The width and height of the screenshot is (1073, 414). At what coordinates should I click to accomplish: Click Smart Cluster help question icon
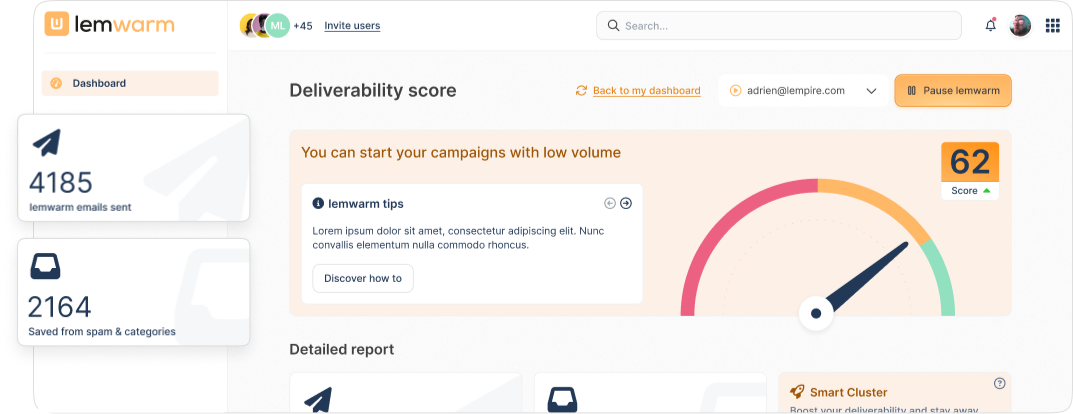(x=999, y=383)
